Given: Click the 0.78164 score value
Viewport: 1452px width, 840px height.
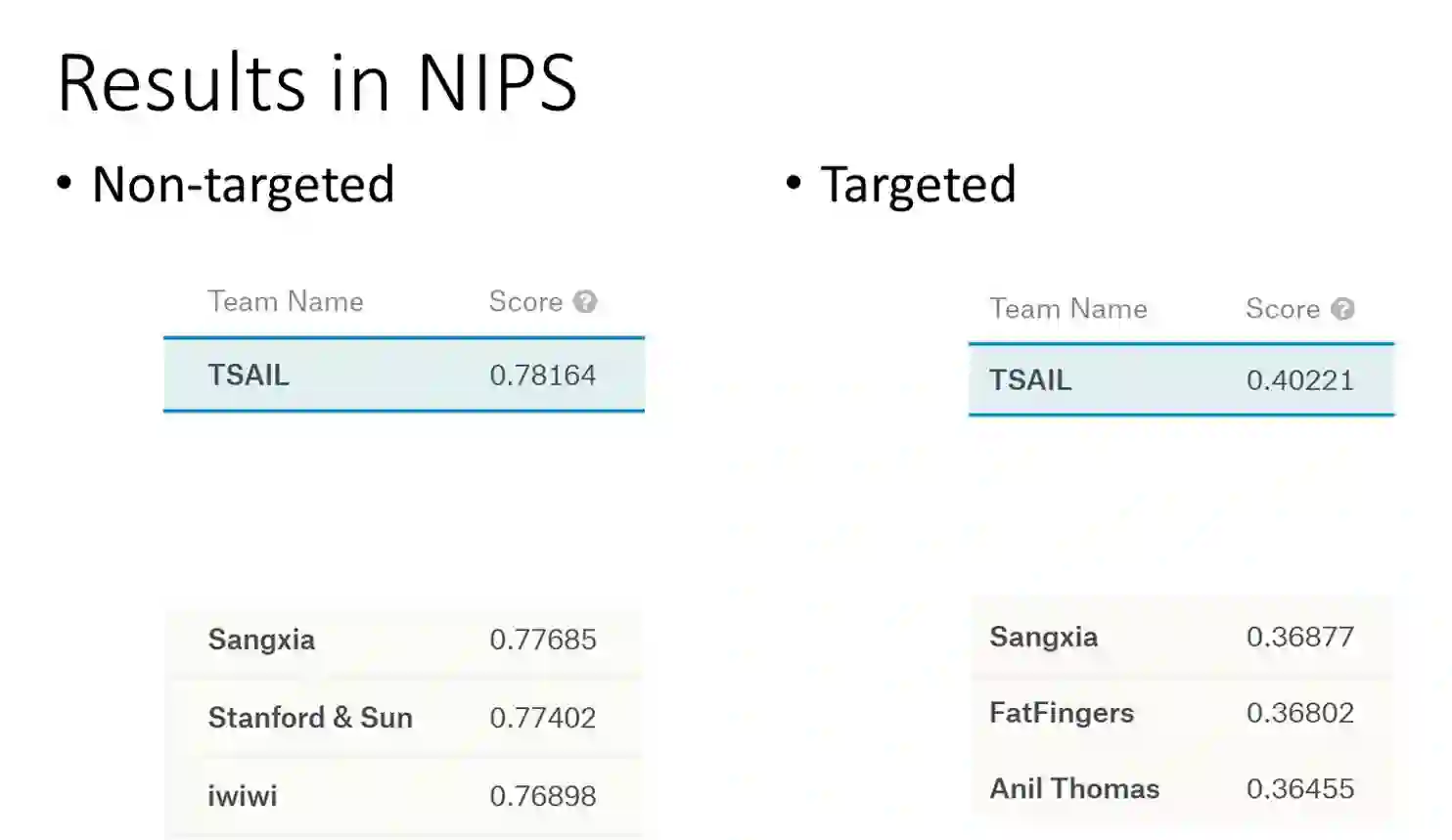Looking at the screenshot, I should [542, 375].
